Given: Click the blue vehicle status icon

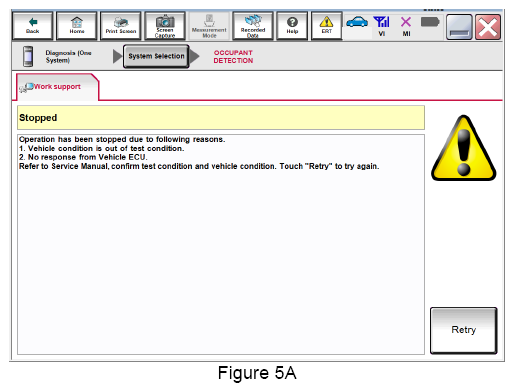Looking at the screenshot, I should [357, 23].
